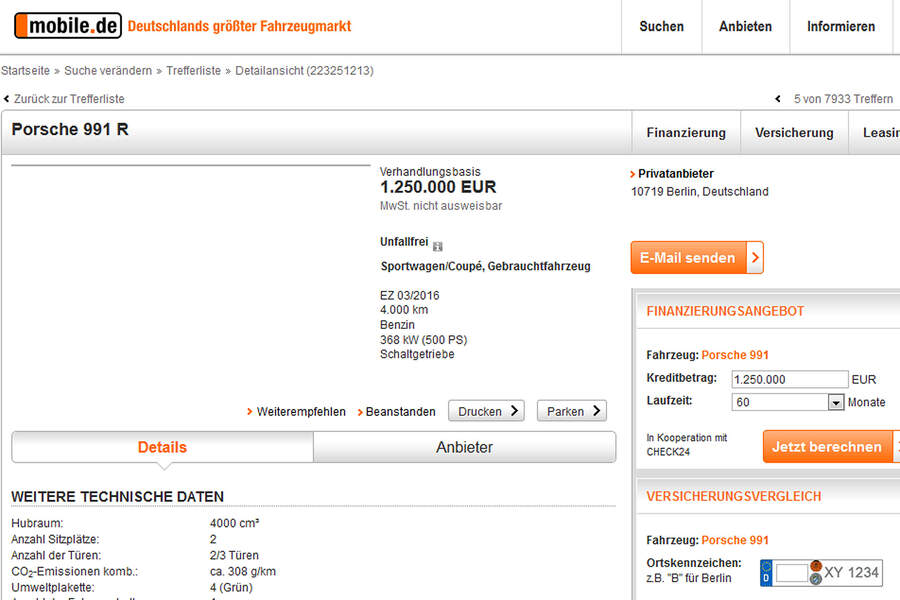
Task: Open the Anbieten menu
Action: tap(745, 26)
